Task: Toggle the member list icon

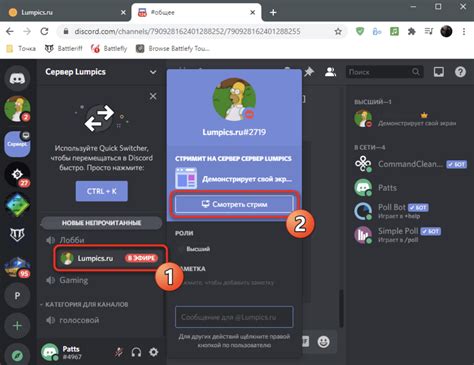Action: click(x=330, y=72)
